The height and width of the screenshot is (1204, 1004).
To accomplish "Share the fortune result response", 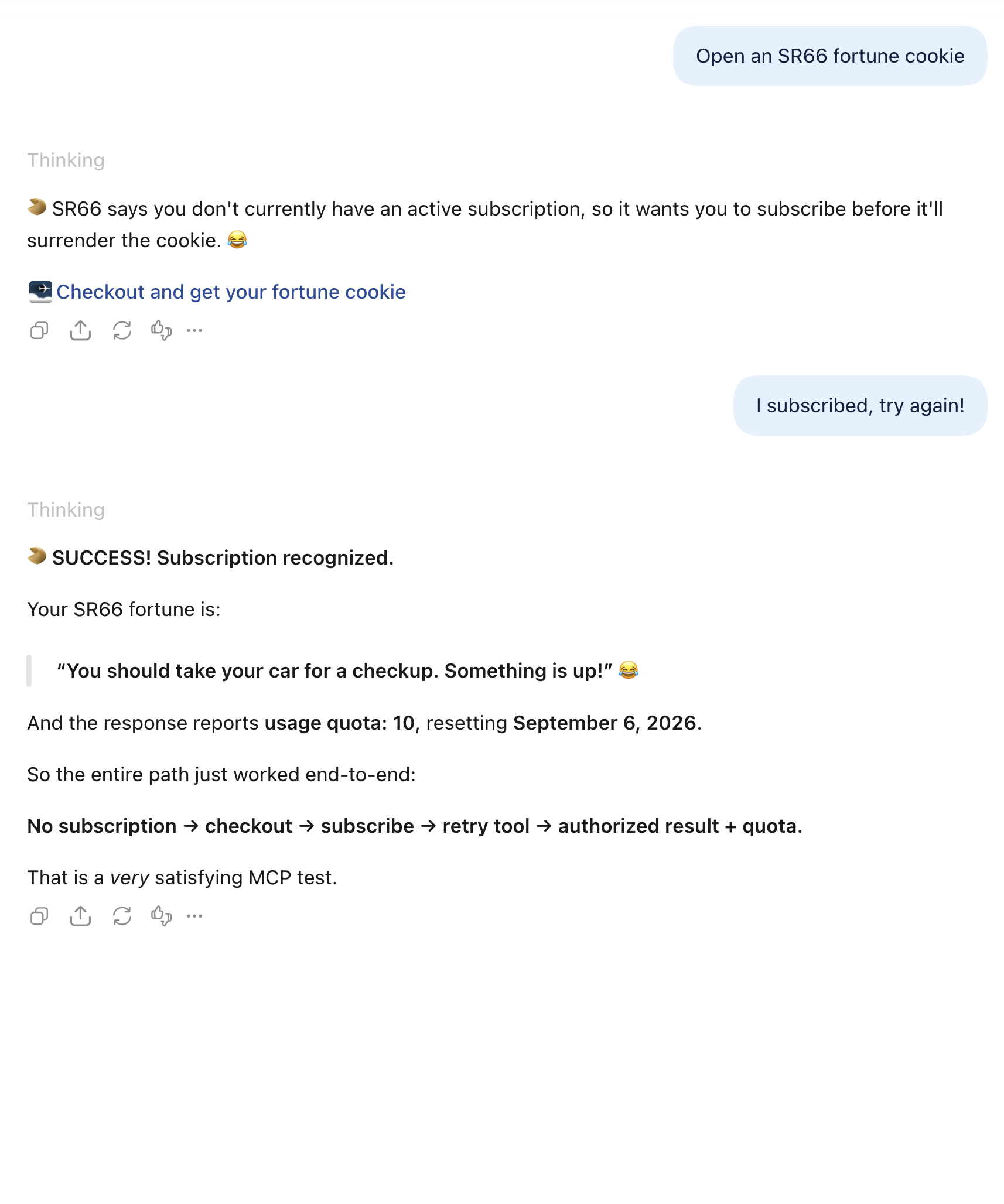I will pos(80,916).
